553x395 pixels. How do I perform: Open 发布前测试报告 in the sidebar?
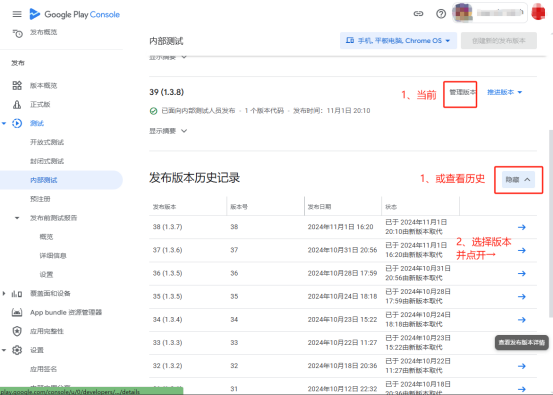coord(53,218)
